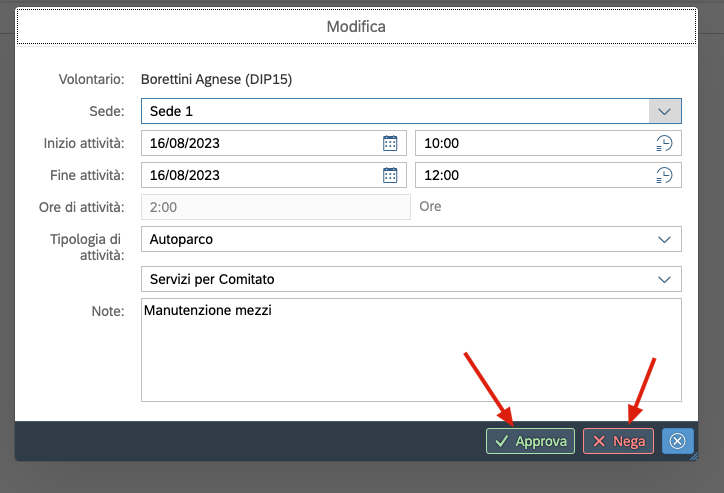Expand the Servizi per Comitato chevron
Viewport: 724px width, 493px height.
tap(664, 279)
